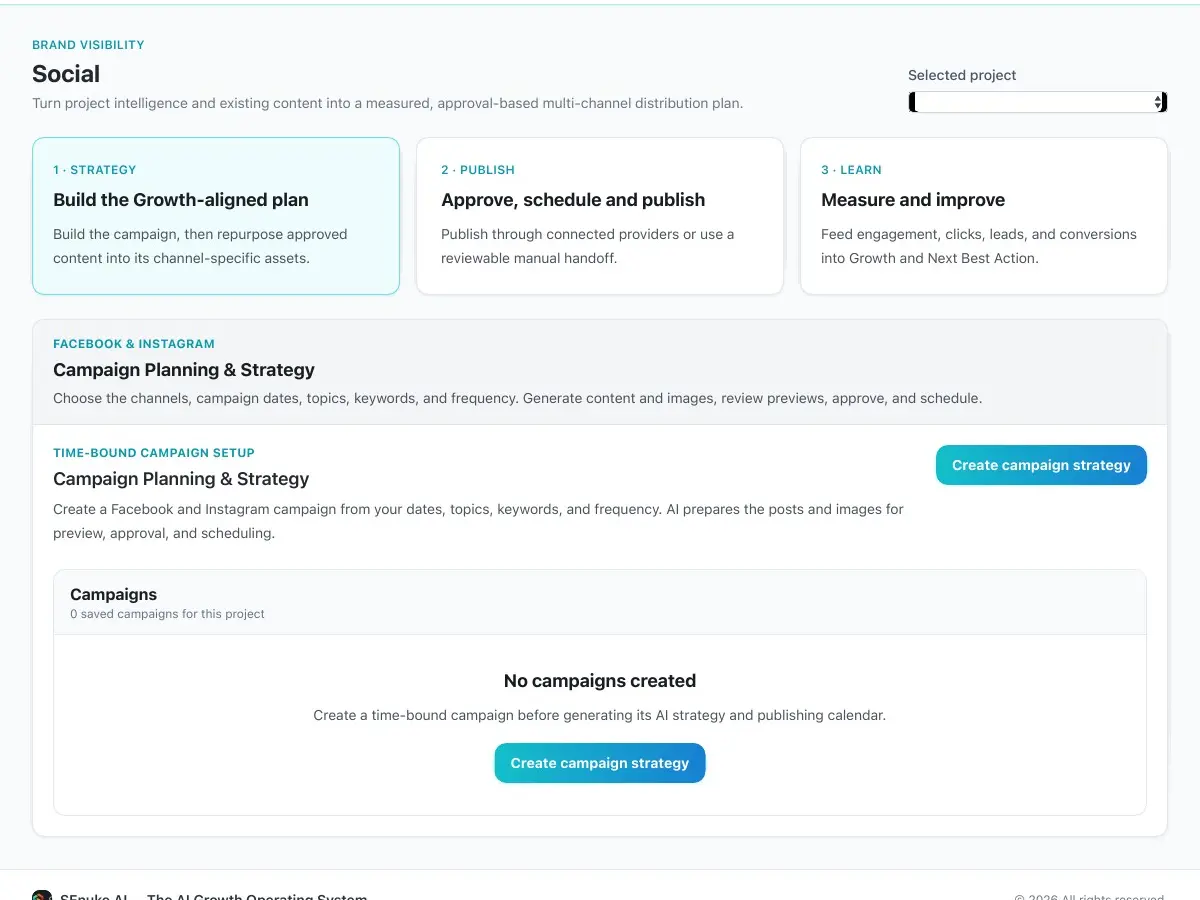The height and width of the screenshot is (900, 1200).
Task: Click Create campaign strategy under No campaigns created
Action: click(x=600, y=763)
